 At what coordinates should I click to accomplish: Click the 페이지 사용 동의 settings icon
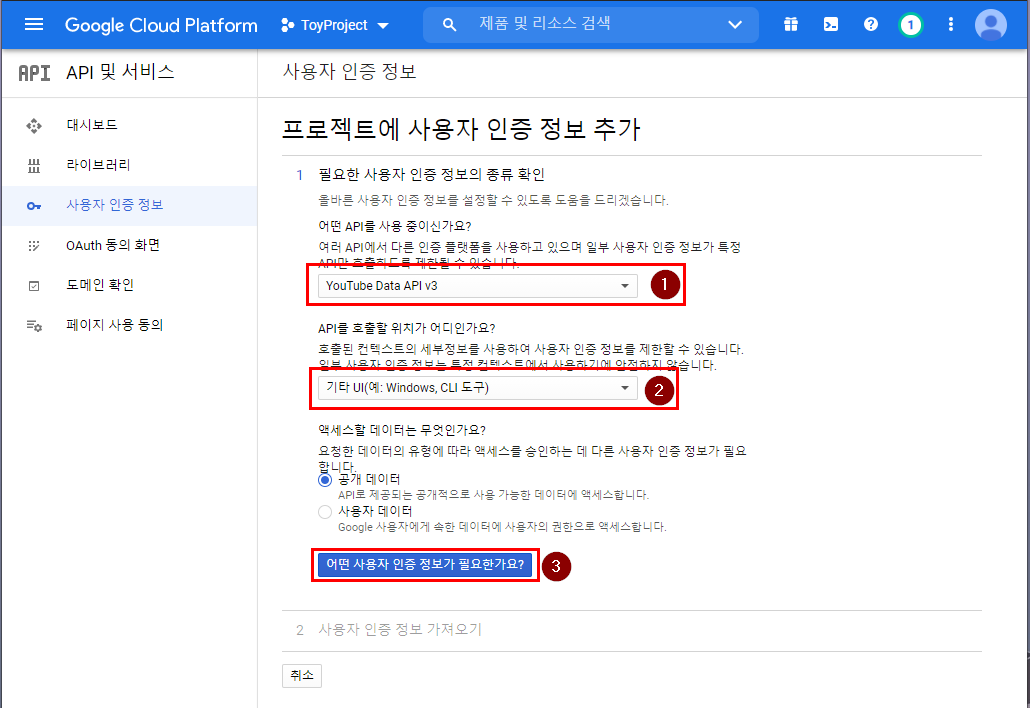tap(34, 326)
